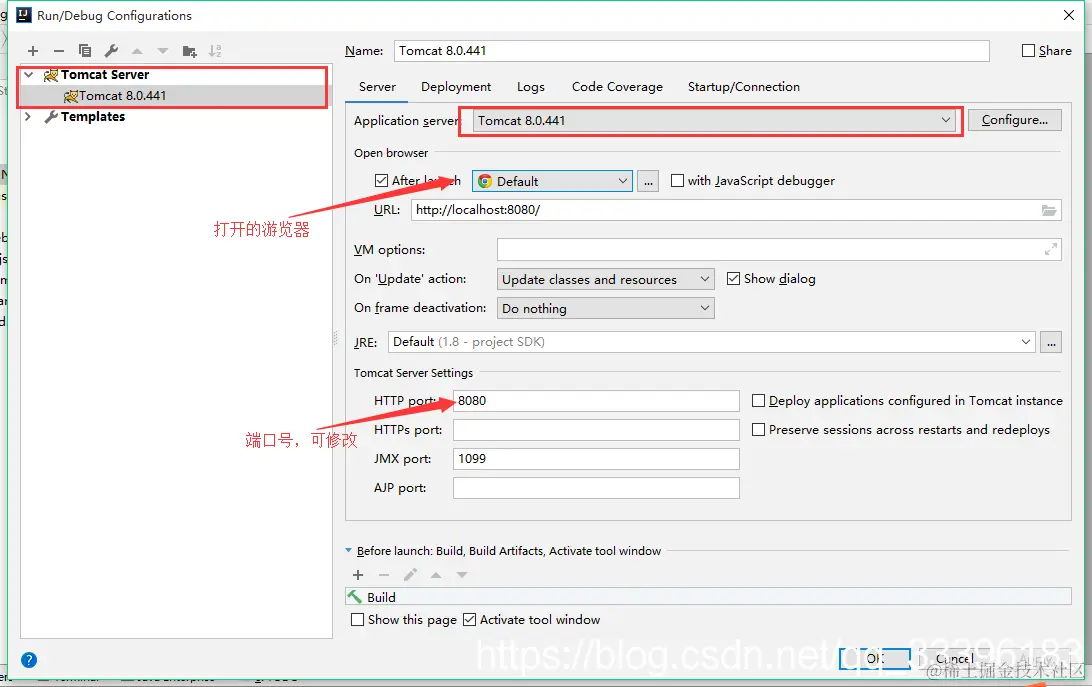Image resolution: width=1092 pixels, height=687 pixels.
Task: Click the URL input field
Action: pos(736,210)
